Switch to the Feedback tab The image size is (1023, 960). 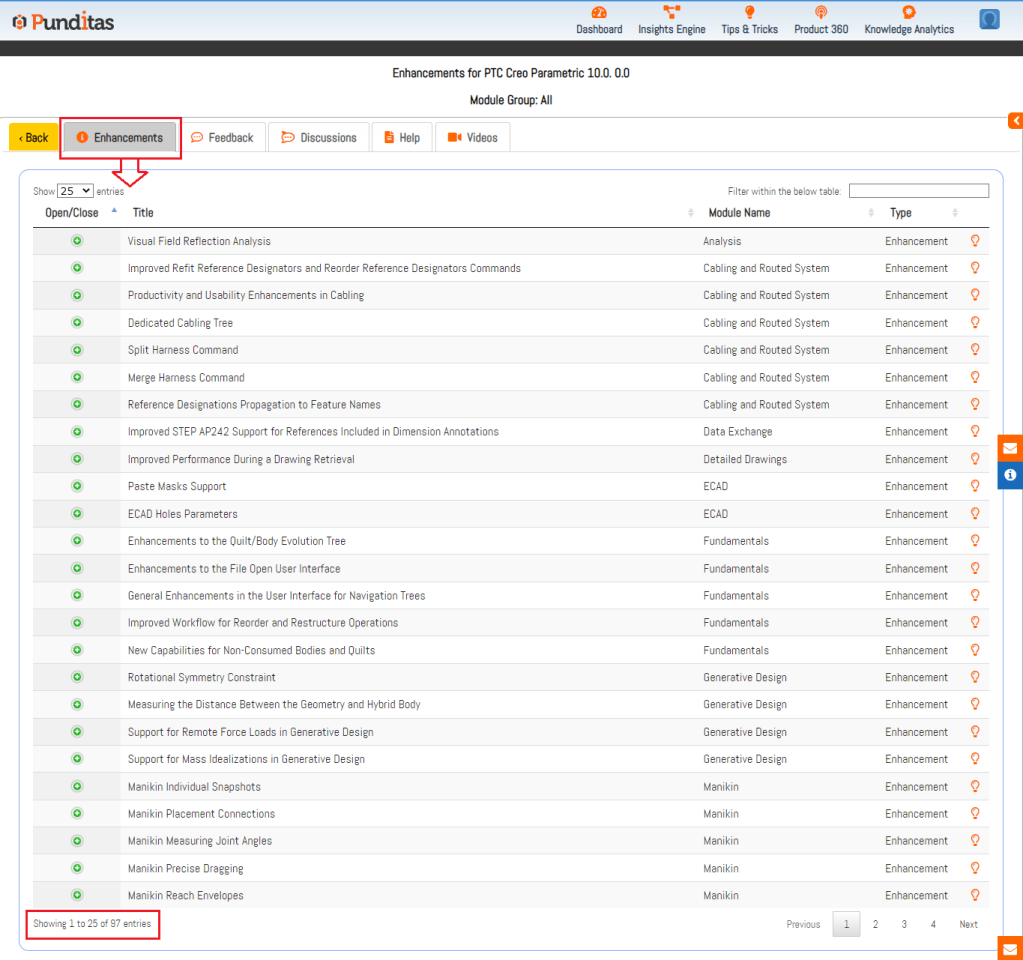point(222,138)
